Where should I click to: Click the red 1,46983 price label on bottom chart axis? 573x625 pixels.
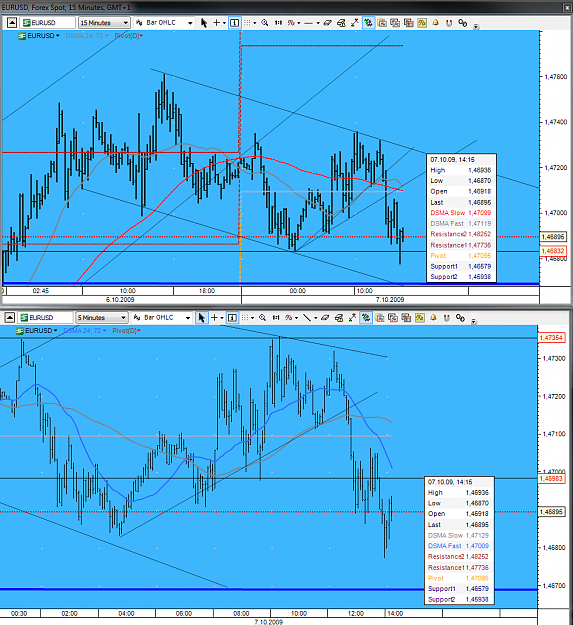551,478
